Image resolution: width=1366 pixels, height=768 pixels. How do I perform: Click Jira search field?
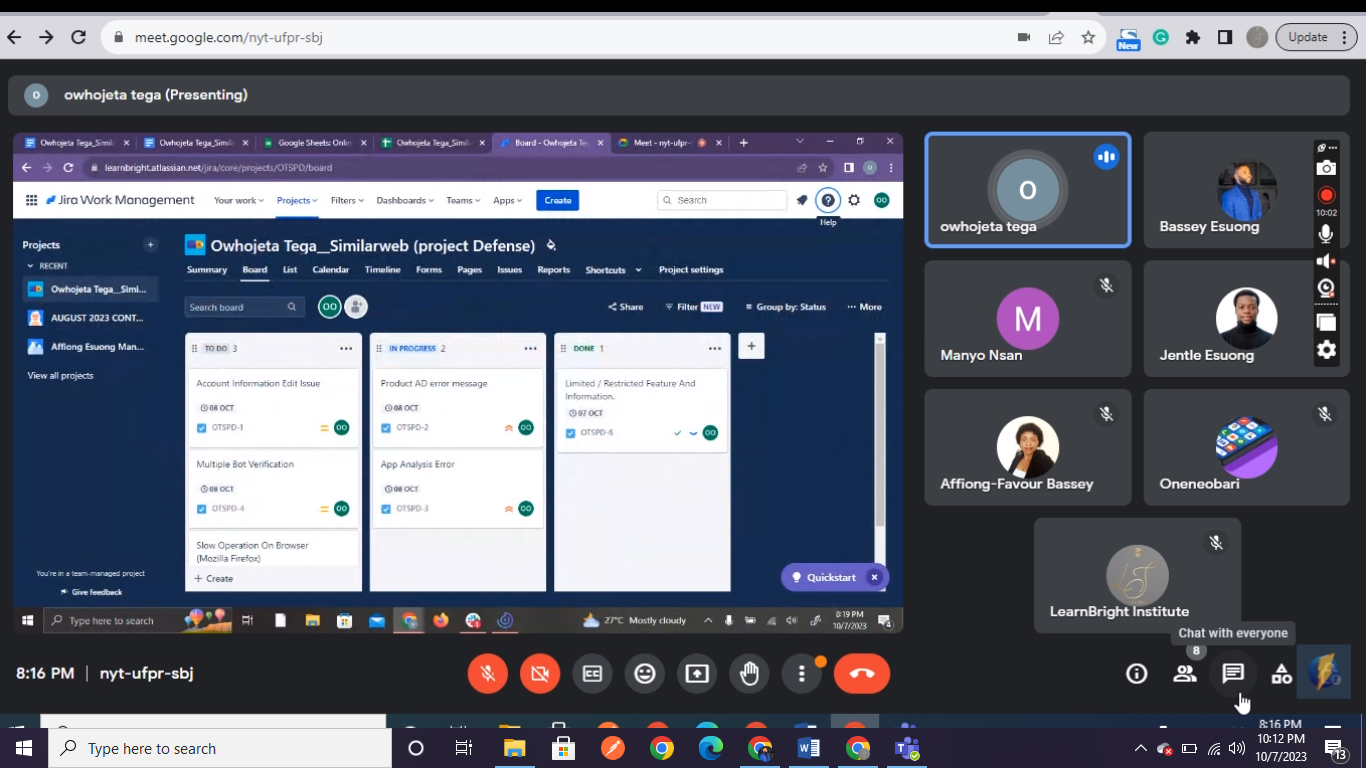722,200
